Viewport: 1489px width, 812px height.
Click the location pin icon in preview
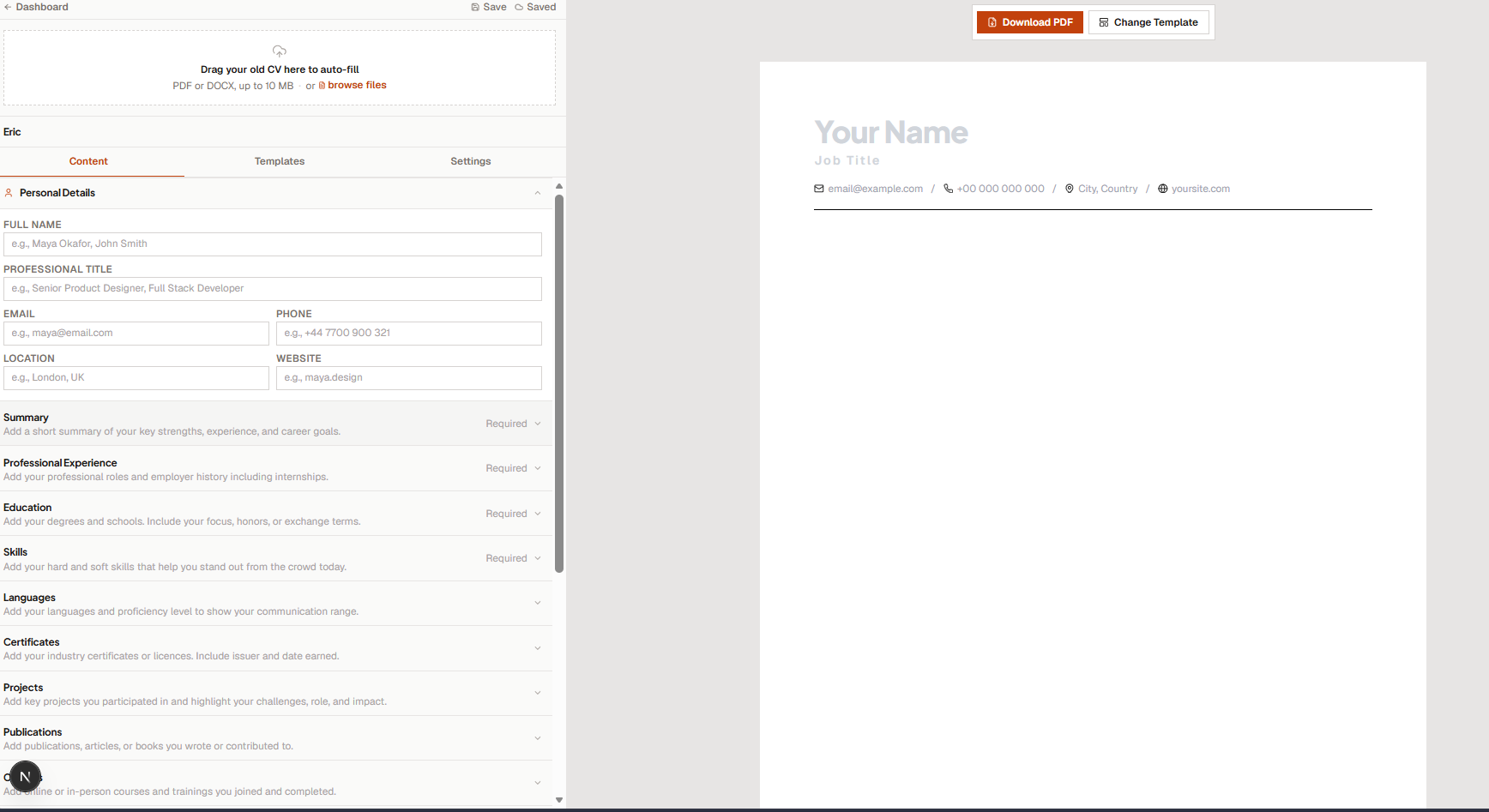coord(1070,189)
